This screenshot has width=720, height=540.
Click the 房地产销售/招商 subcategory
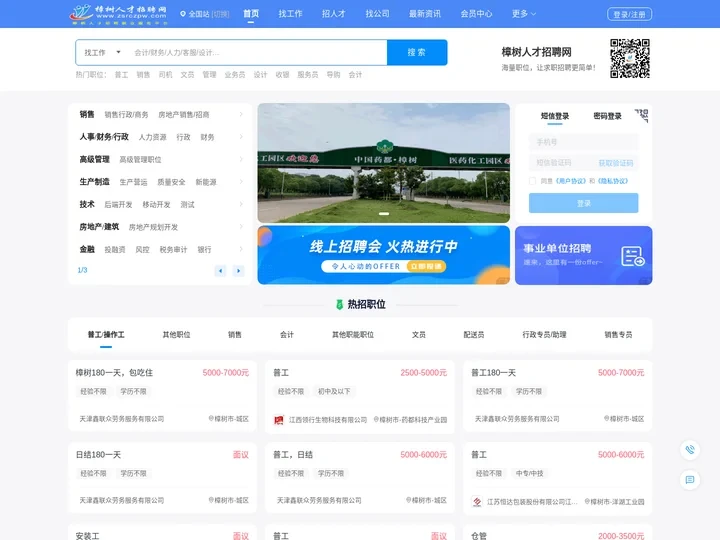(x=184, y=115)
